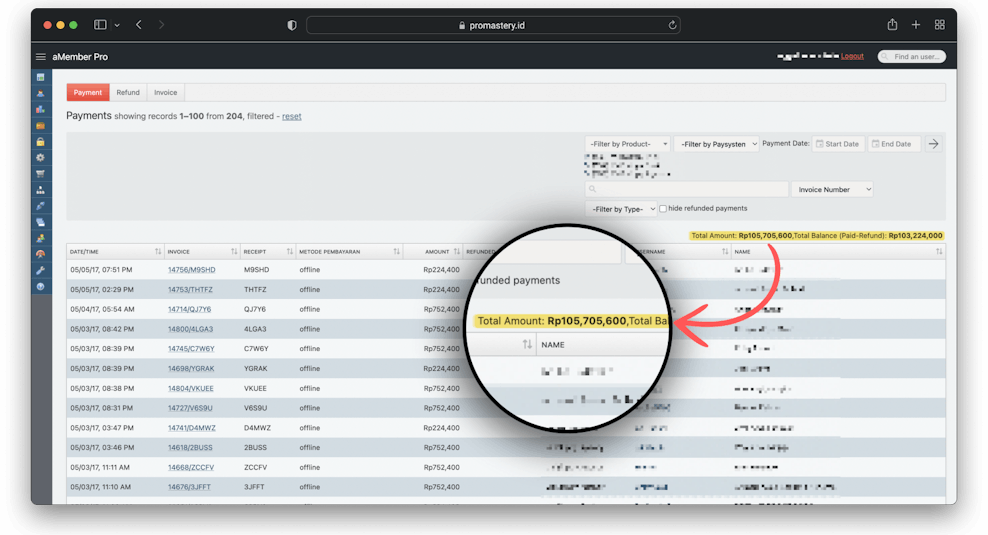The height and width of the screenshot is (535, 988).
Task: Open Filter by Product dropdown
Action: coord(627,144)
